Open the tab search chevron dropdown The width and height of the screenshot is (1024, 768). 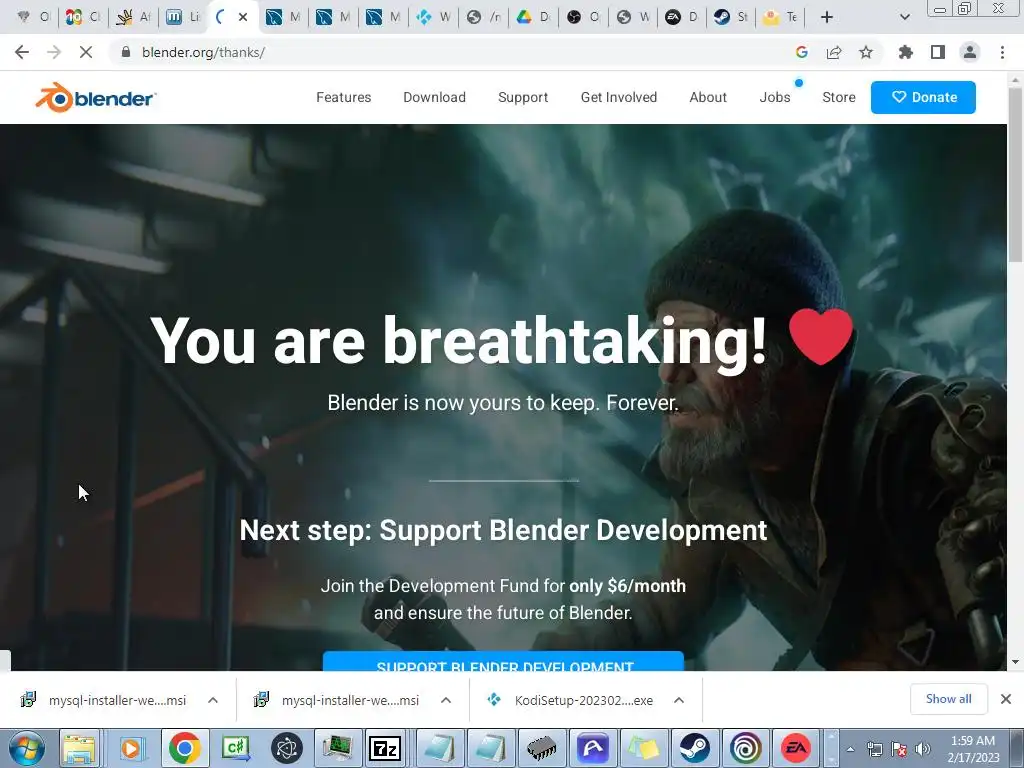point(904,17)
